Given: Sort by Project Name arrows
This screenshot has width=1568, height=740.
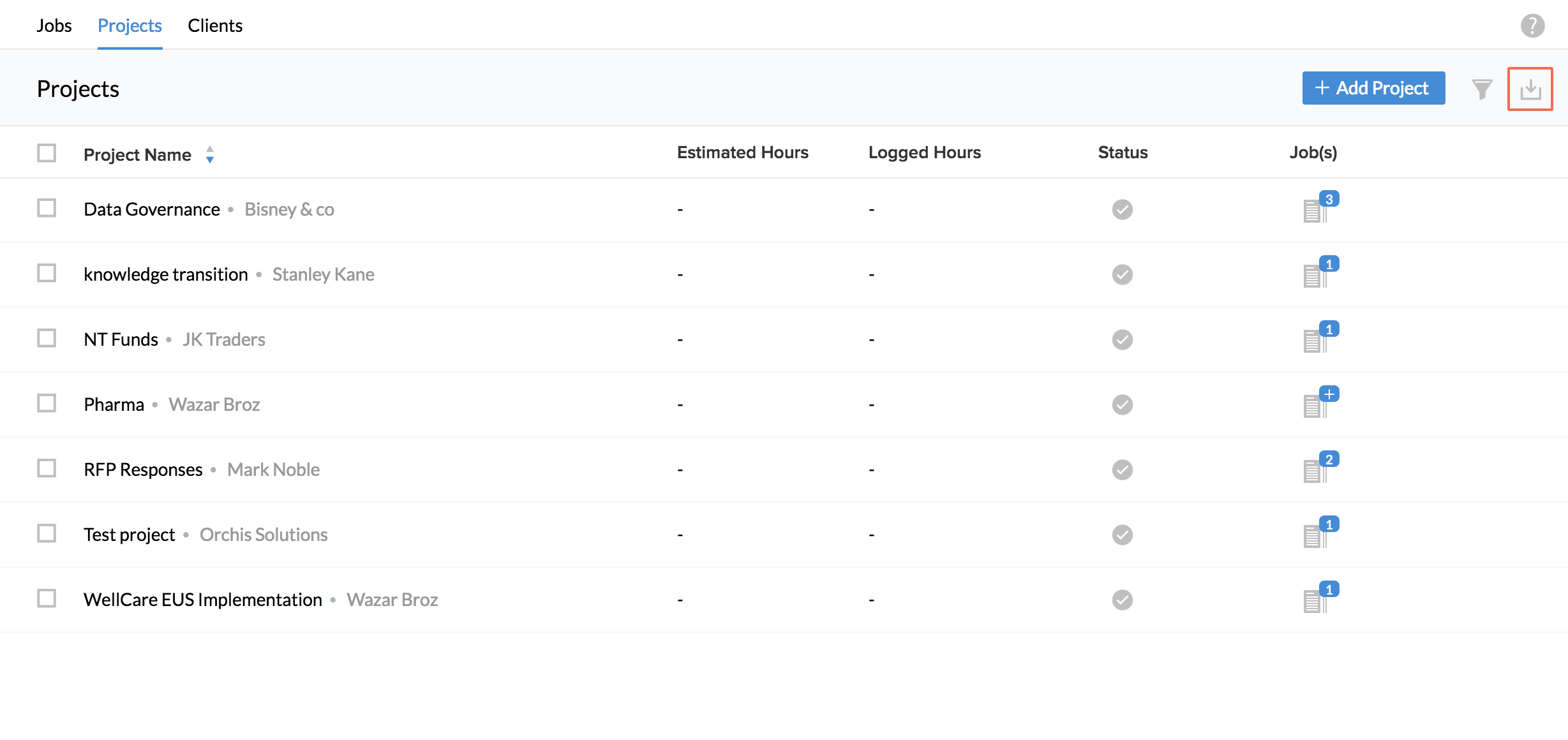Looking at the screenshot, I should tap(210, 154).
